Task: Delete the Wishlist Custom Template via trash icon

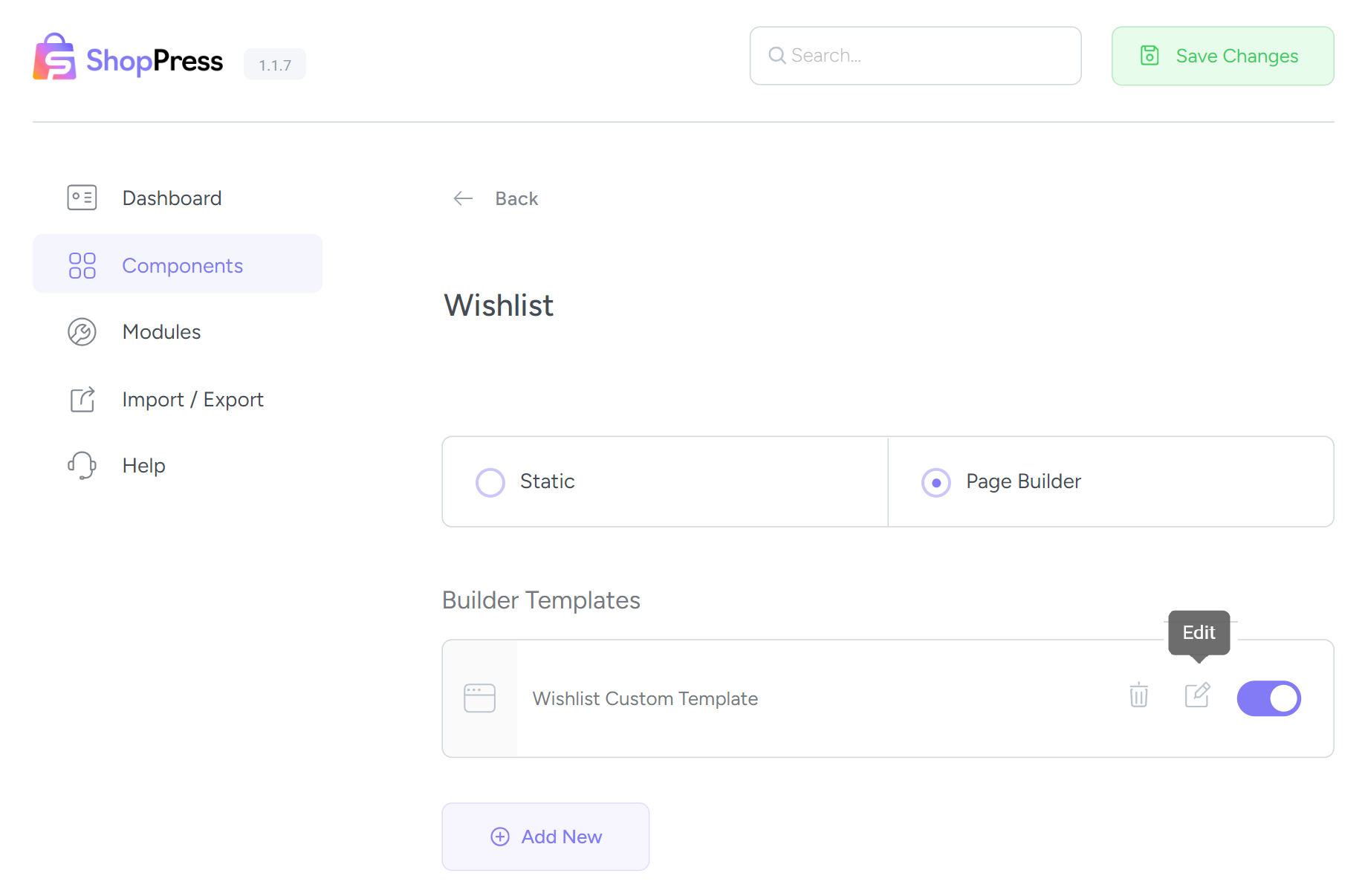Action: tap(1138, 696)
